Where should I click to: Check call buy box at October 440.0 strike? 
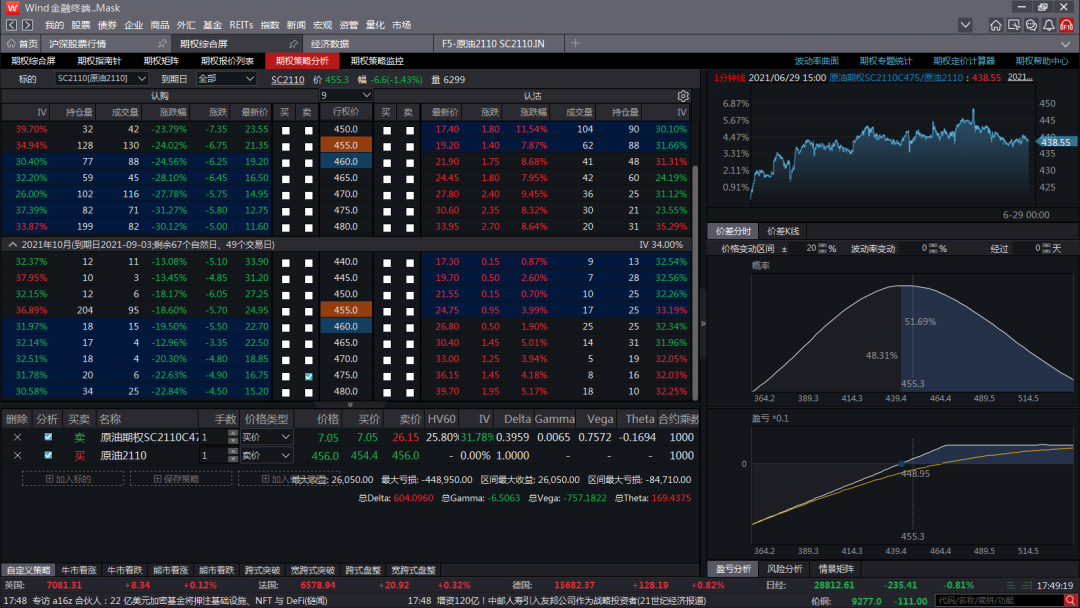point(286,262)
